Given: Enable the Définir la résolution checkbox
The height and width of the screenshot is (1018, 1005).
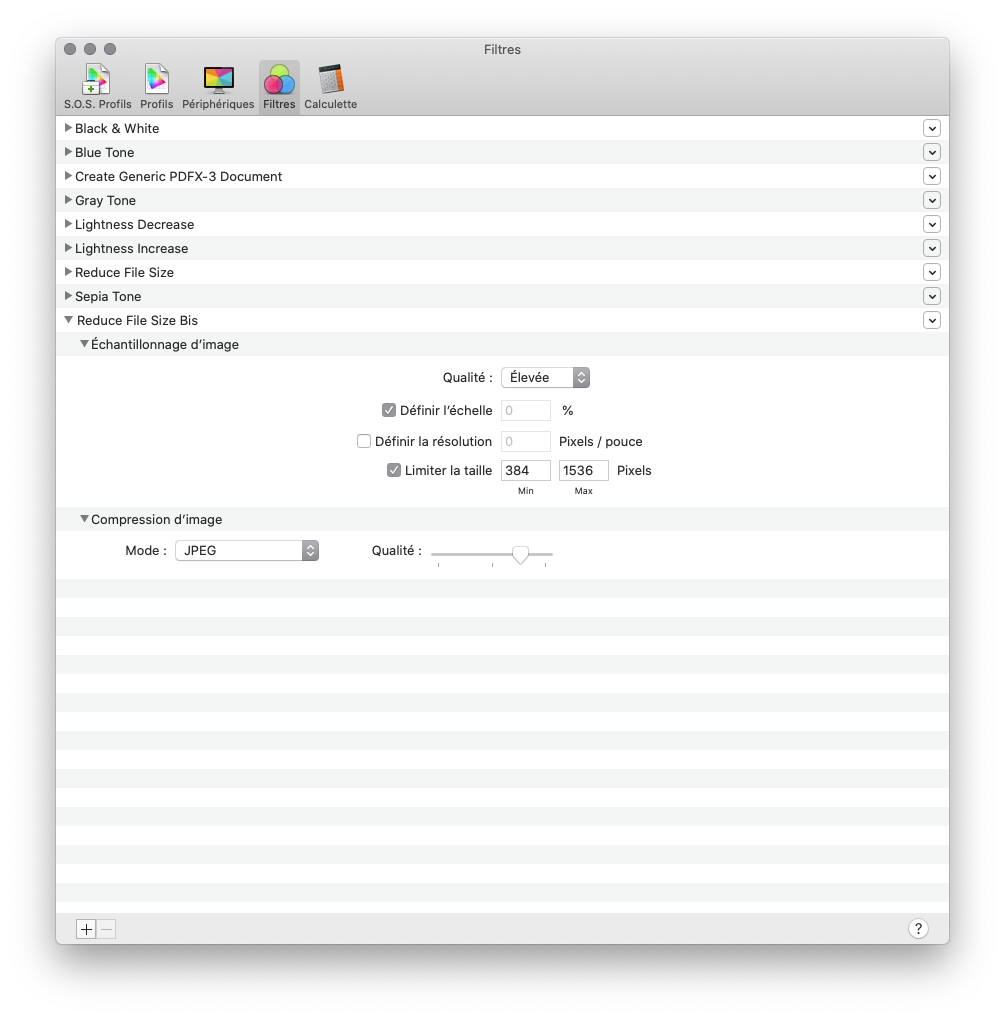Looking at the screenshot, I should point(364,441).
